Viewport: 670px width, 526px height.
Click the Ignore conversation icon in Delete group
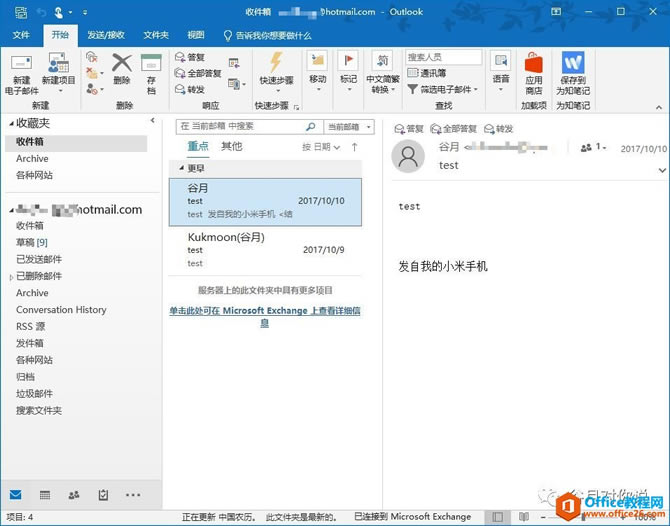point(92,57)
